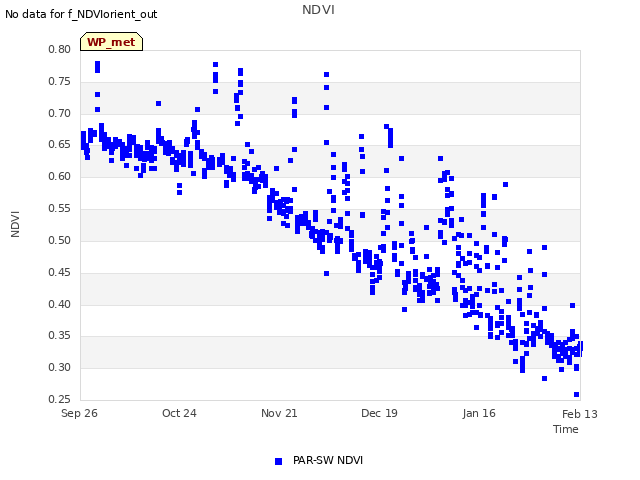Click the 0.70 y-axis tick value
Viewport: 640px width, 480px height.
[x=60, y=113]
